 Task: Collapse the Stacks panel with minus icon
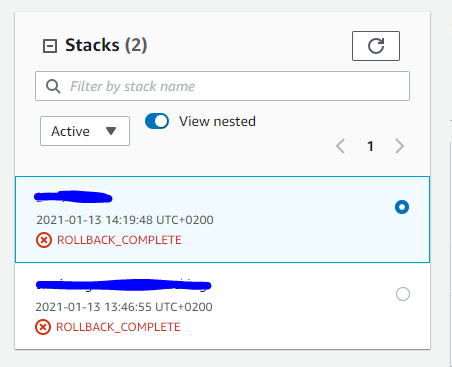point(50,46)
